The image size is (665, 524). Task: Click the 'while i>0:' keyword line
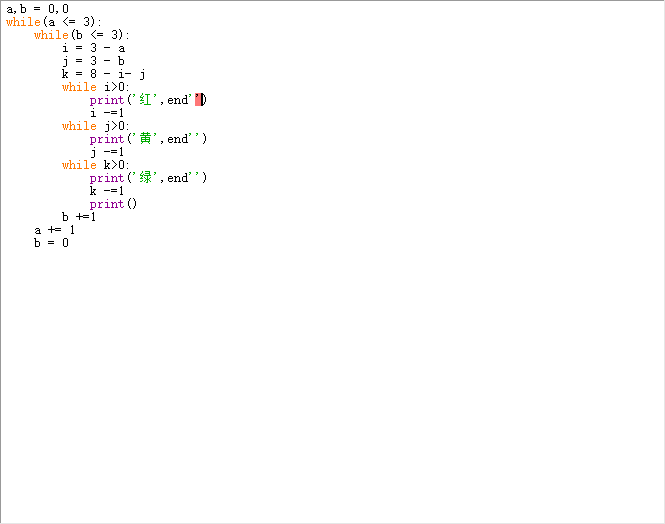point(95,87)
